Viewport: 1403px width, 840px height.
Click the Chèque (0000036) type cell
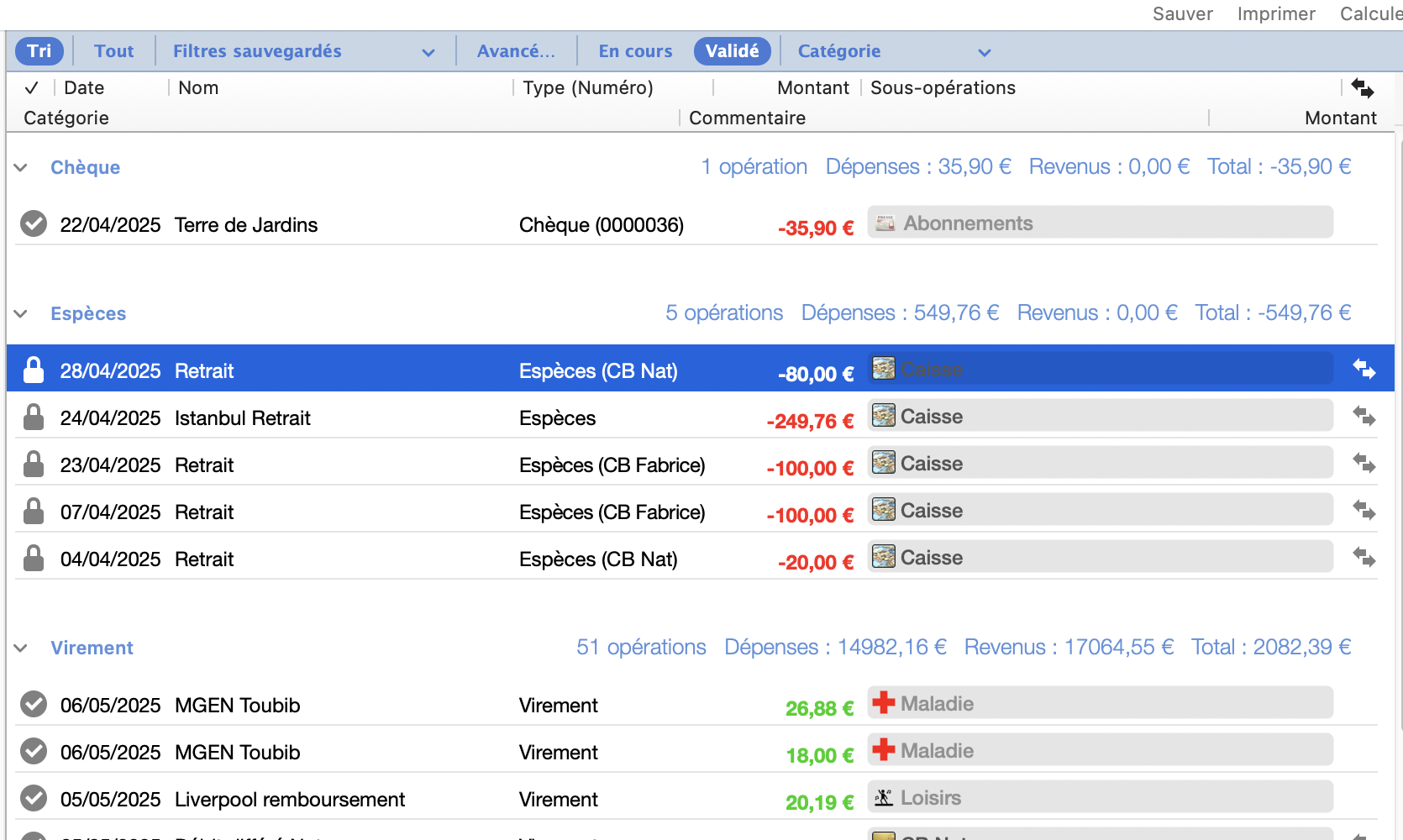[602, 225]
